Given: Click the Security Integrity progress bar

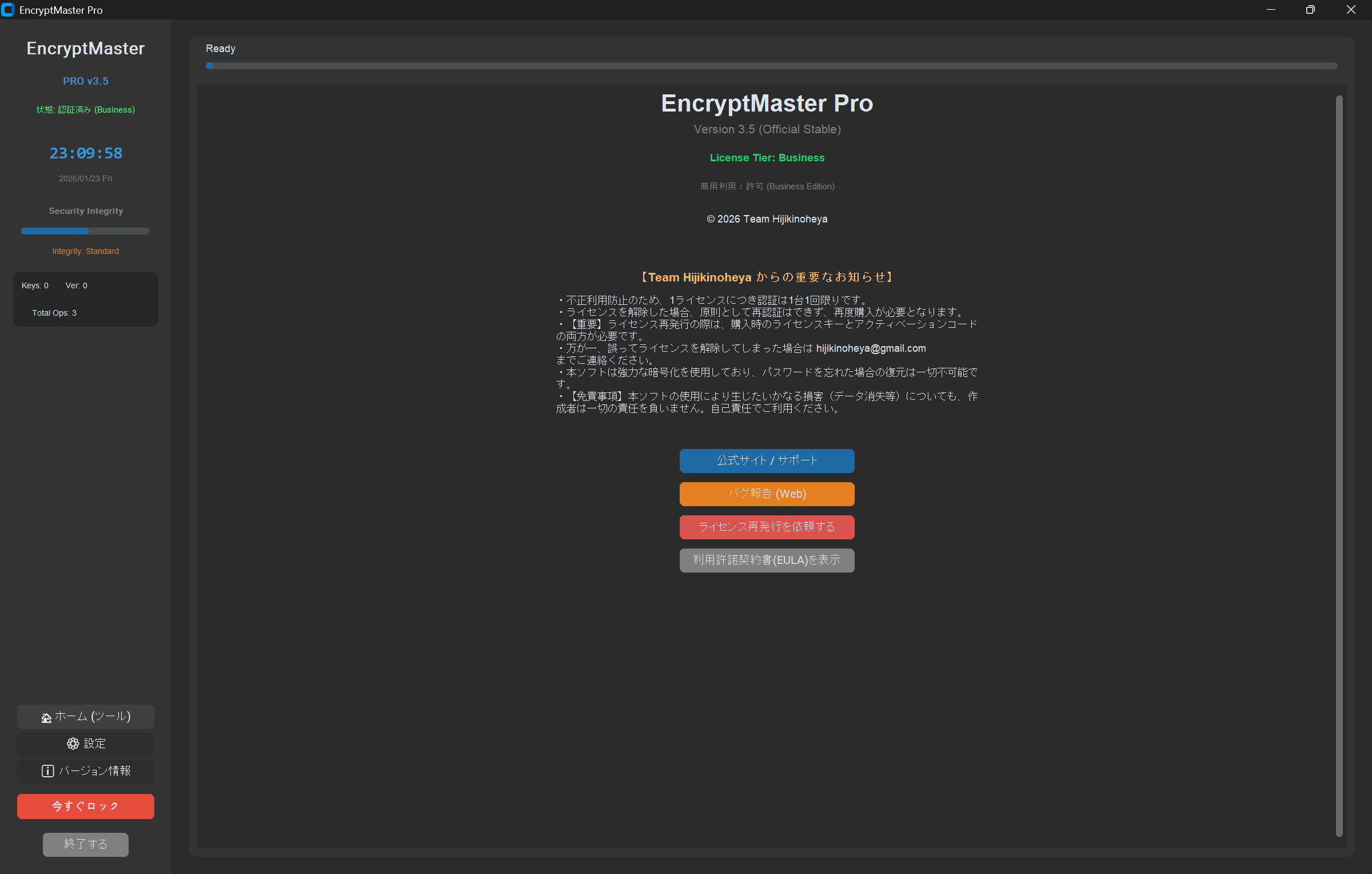Looking at the screenshot, I should (85, 231).
